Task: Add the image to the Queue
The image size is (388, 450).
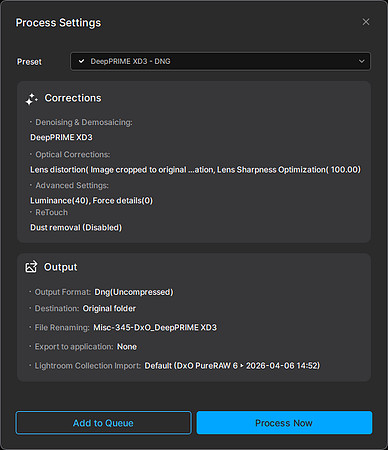Action: pos(103,423)
